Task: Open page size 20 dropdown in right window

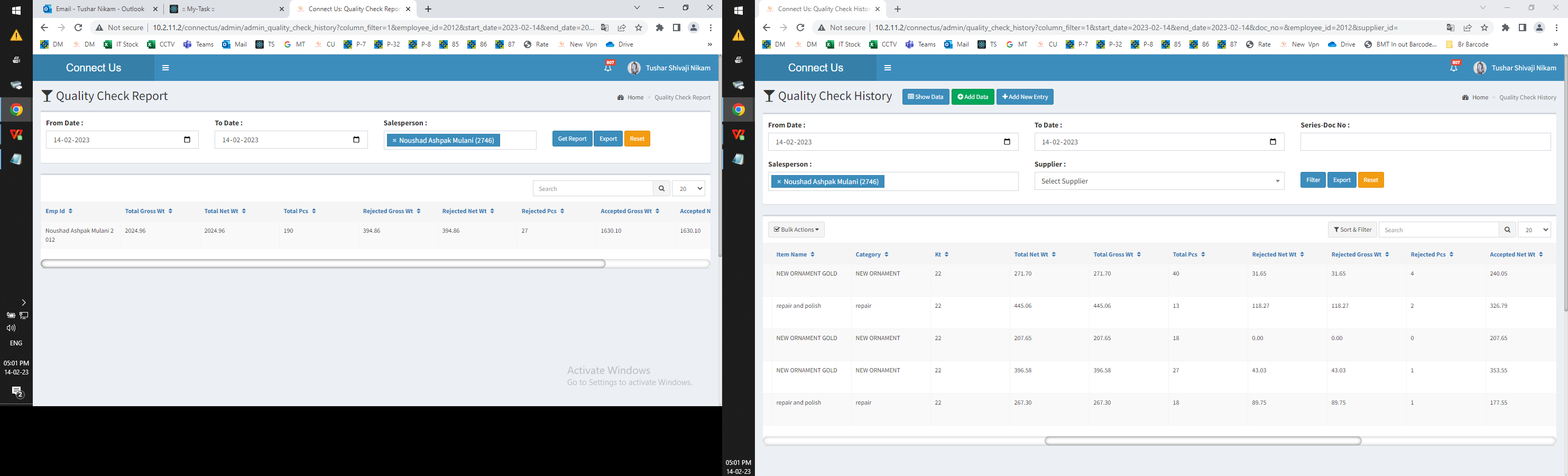Action: pos(1534,230)
